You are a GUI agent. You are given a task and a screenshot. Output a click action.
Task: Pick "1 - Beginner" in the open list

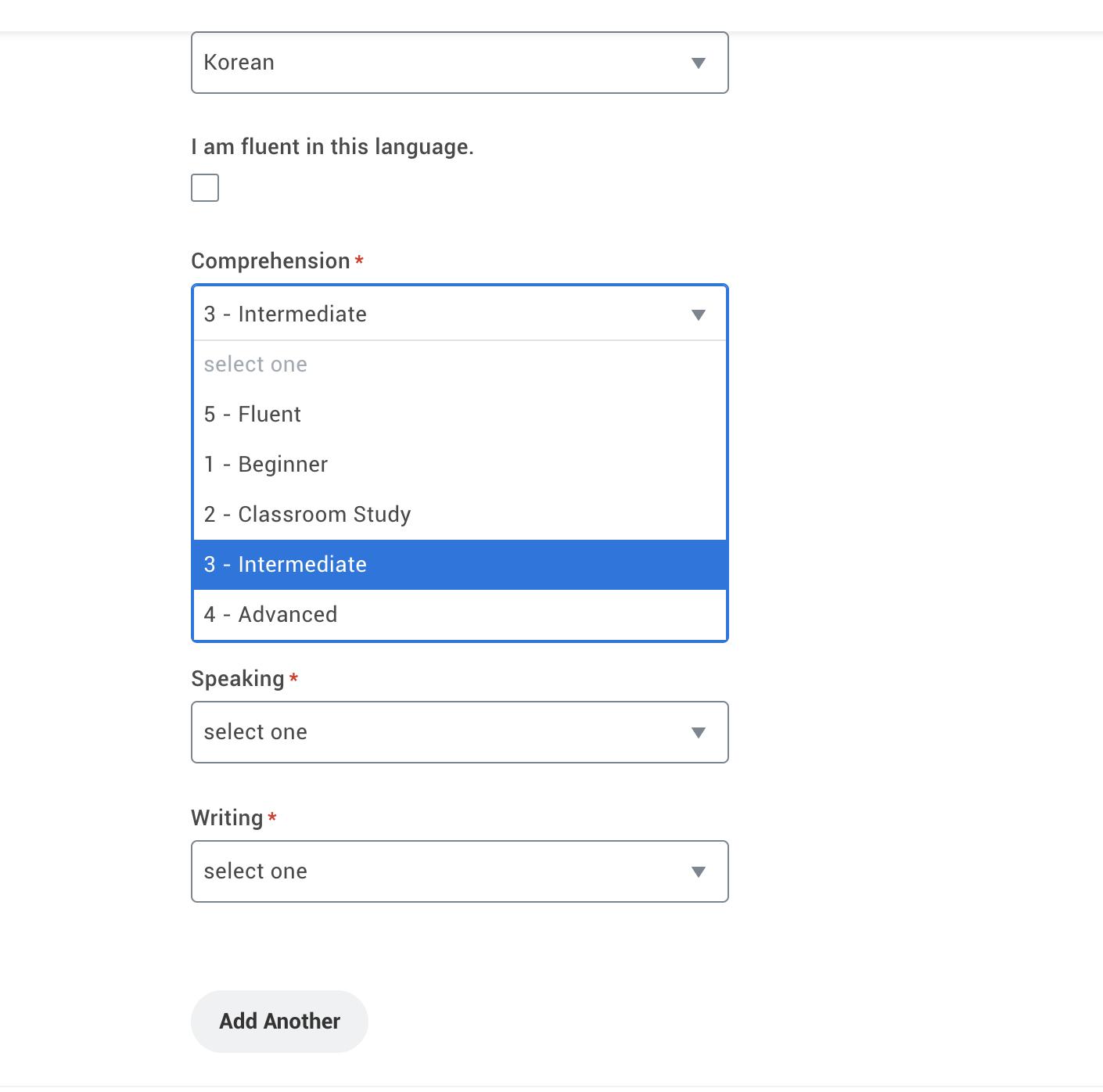pyautogui.click(x=266, y=465)
